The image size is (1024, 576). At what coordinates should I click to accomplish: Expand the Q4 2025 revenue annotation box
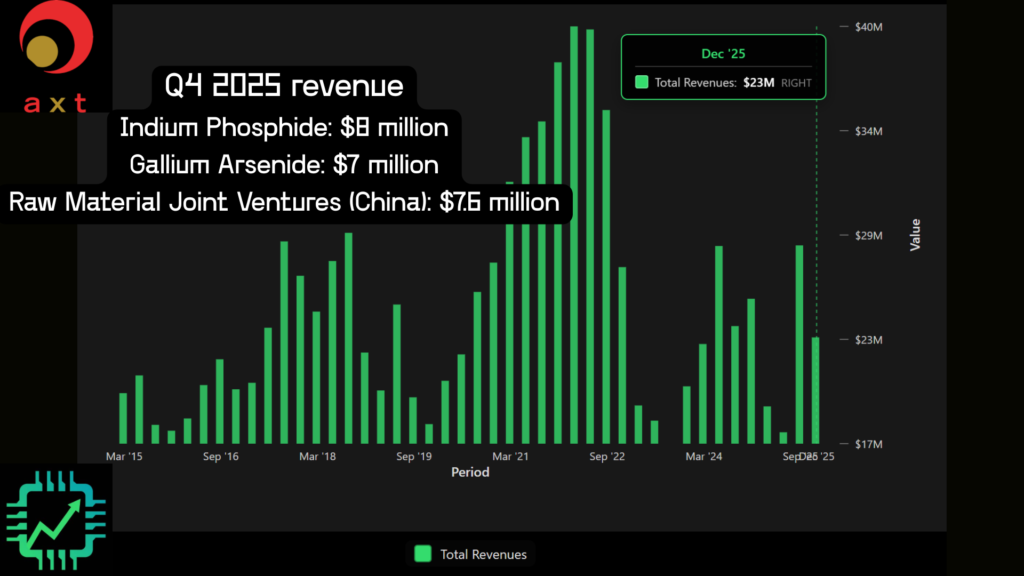pos(283,86)
